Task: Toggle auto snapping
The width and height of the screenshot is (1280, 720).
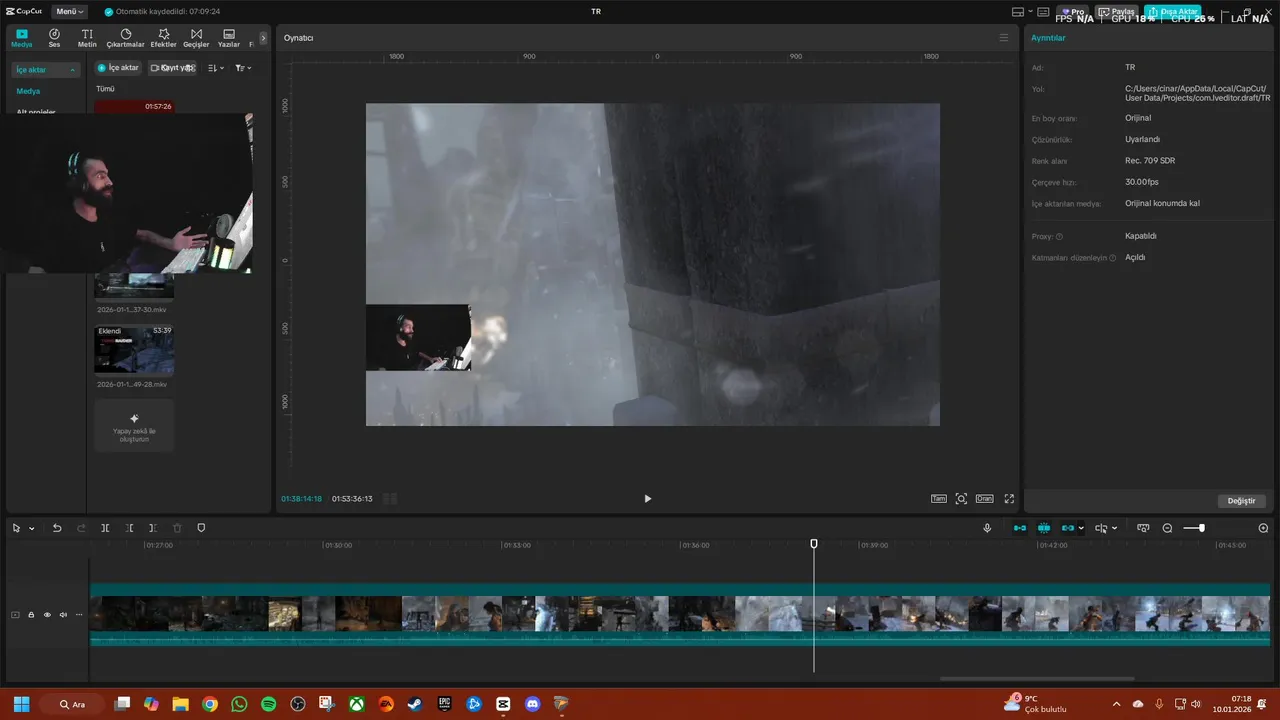Action: pos(1044,528)
